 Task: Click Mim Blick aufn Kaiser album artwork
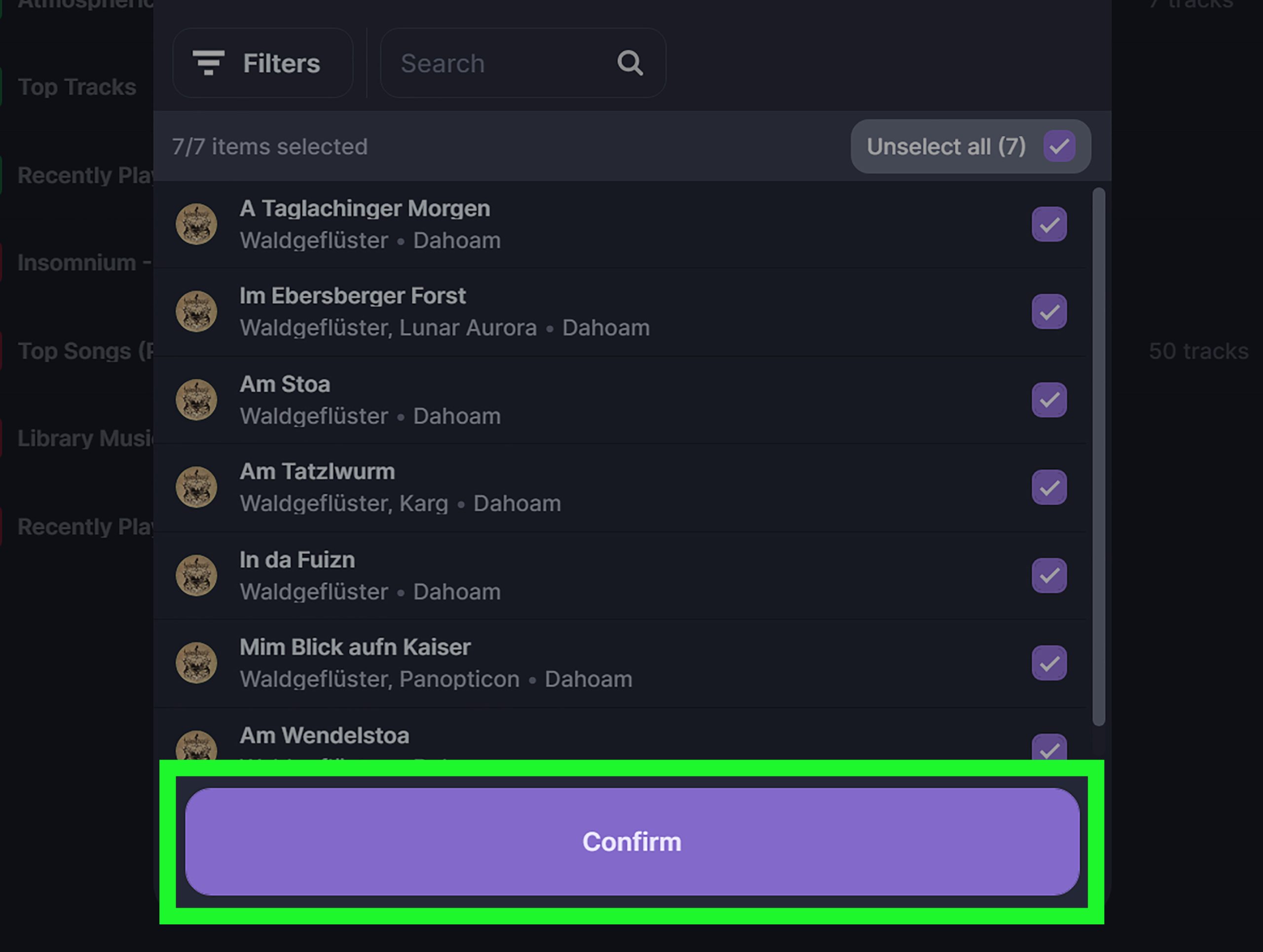tap(196, 663)
